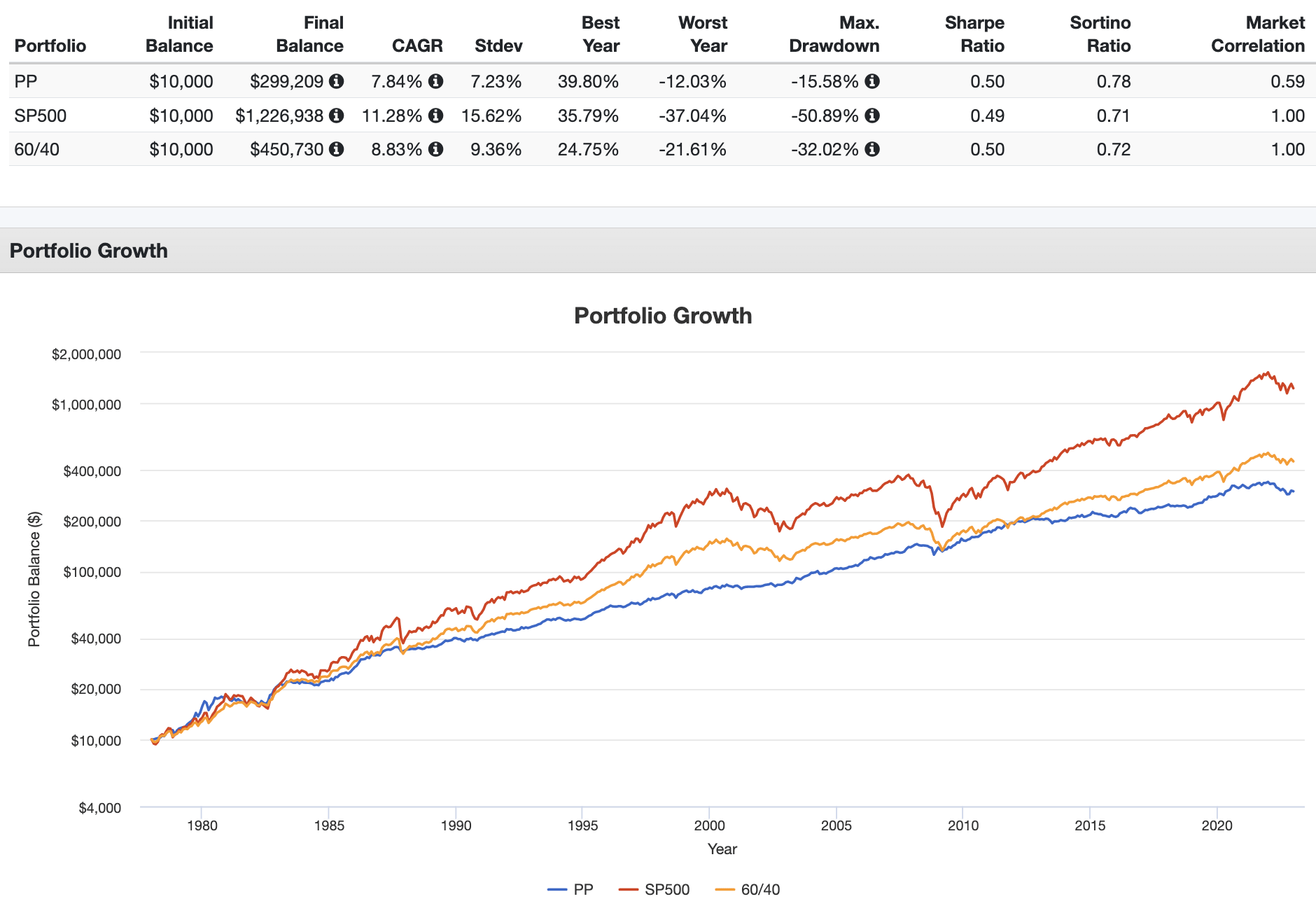This screenshot has height=913, width=1316.
Task: Click the chart title above the plot
Action: 663,316
